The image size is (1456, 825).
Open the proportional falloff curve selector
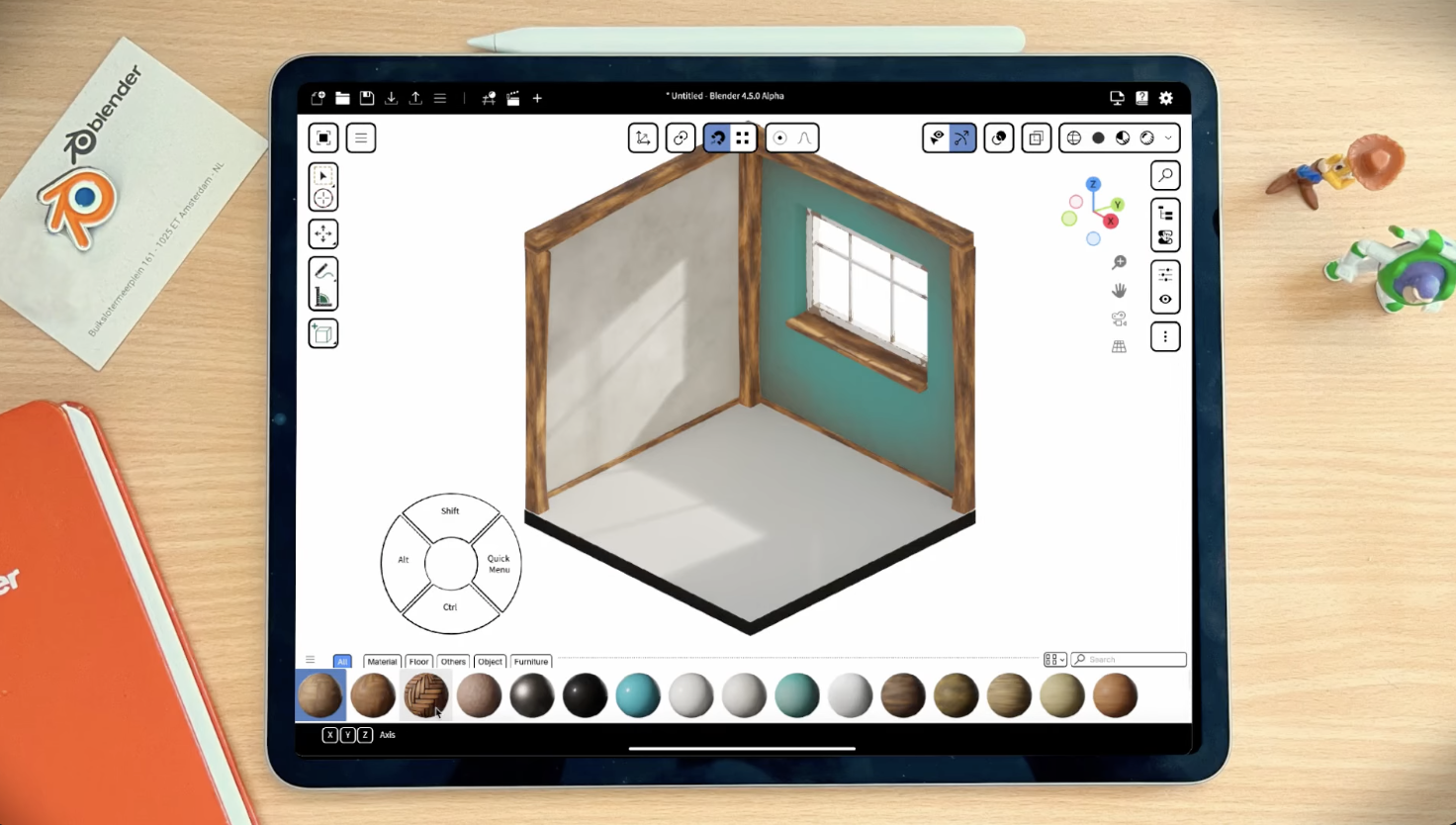pos(805,137)
